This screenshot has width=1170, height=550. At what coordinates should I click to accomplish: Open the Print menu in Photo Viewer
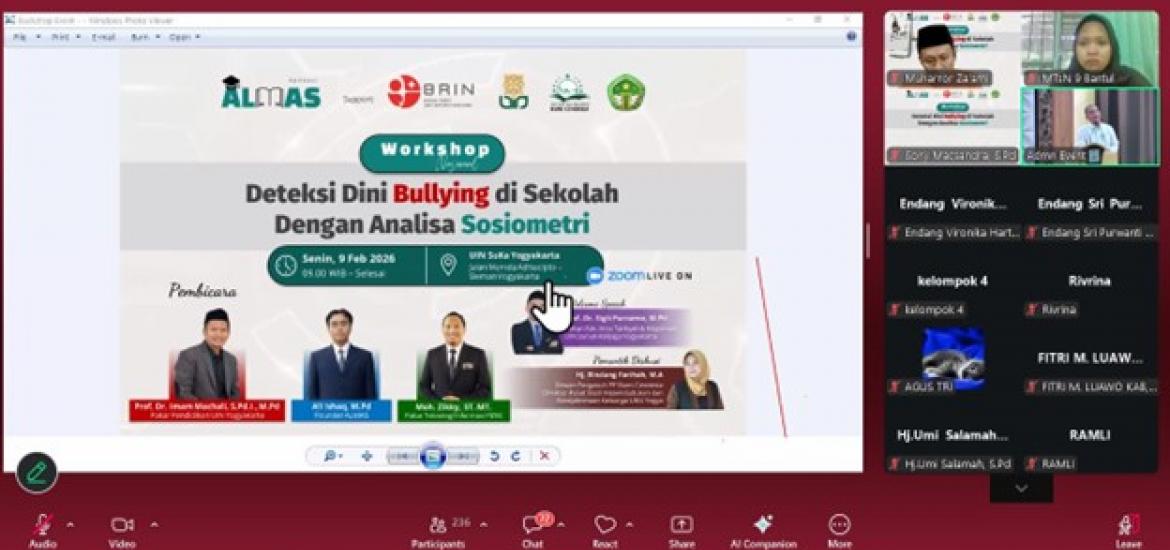64,36
